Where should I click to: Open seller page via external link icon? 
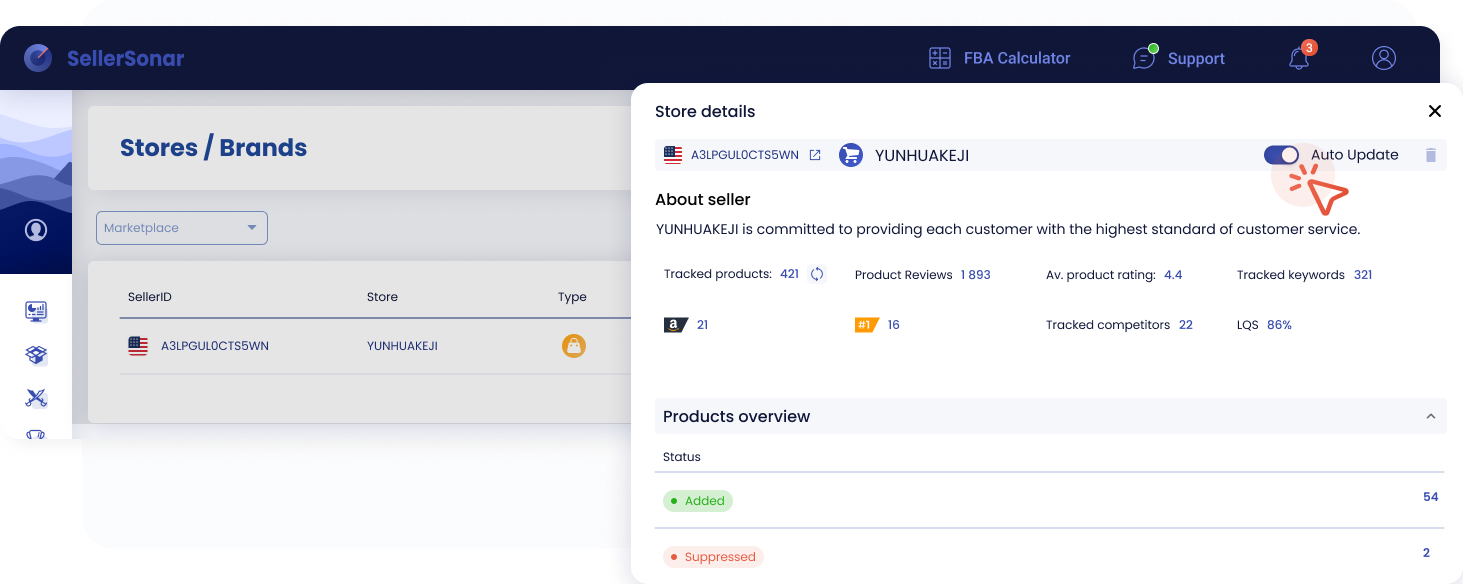pos(815,155)
